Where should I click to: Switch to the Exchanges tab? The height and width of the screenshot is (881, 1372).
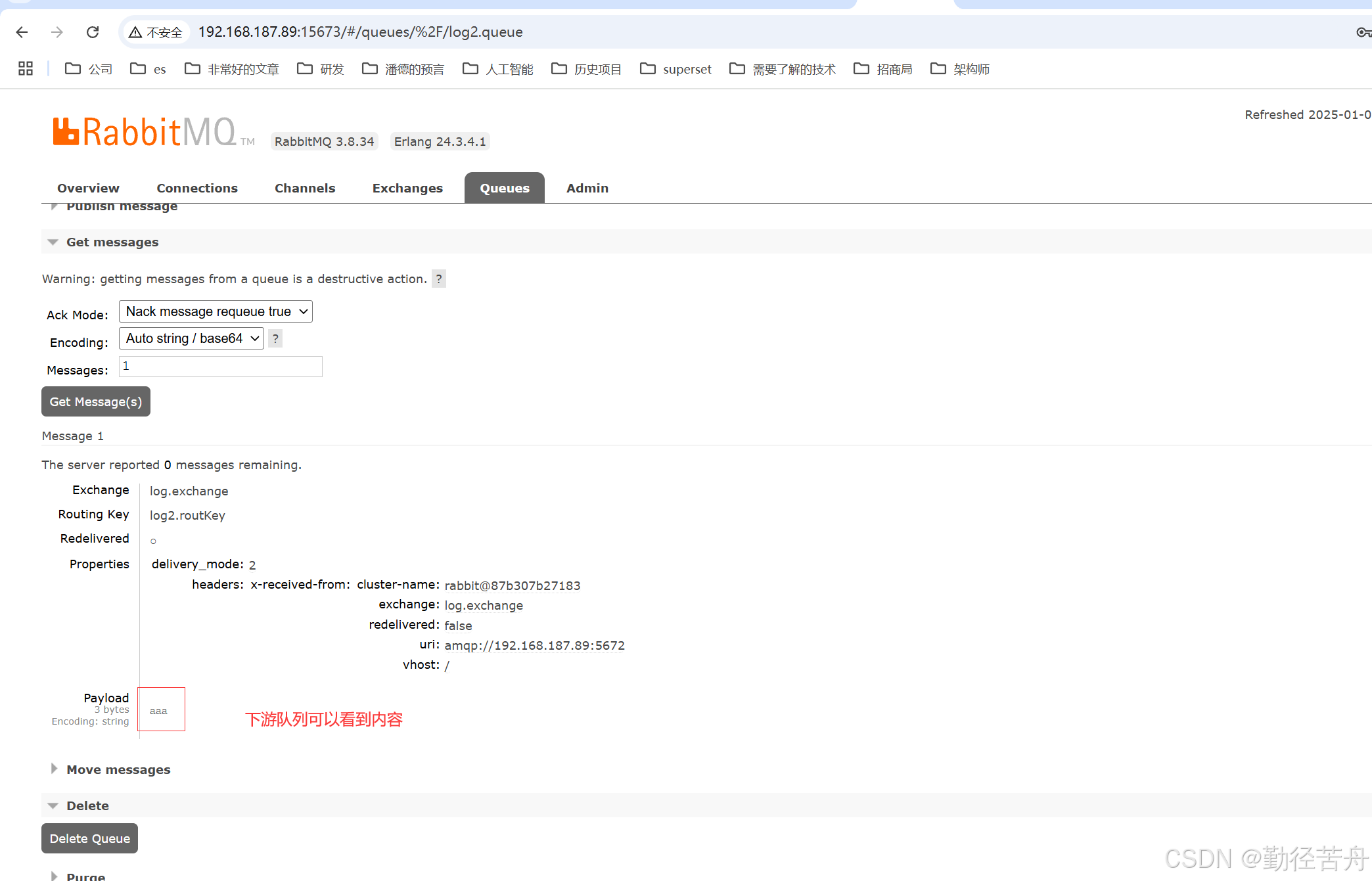[x=407, y=188]
